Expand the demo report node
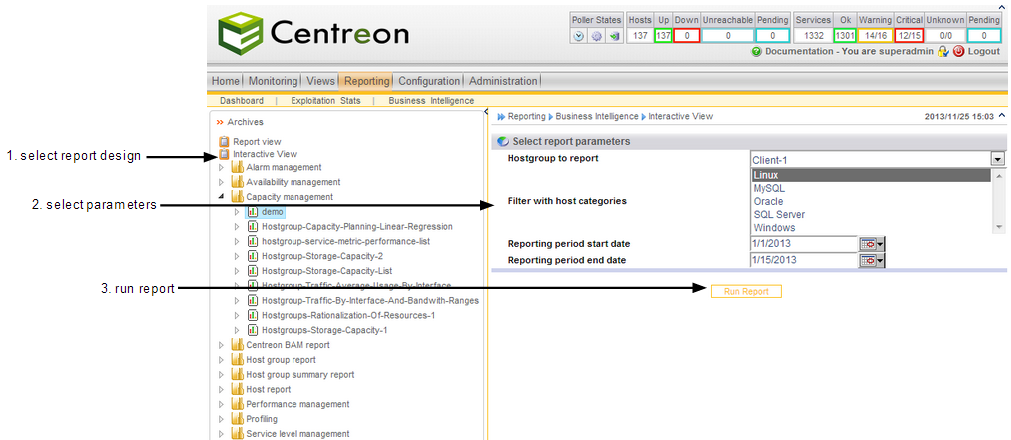The image size is (1011, 440). coord(237,212)
